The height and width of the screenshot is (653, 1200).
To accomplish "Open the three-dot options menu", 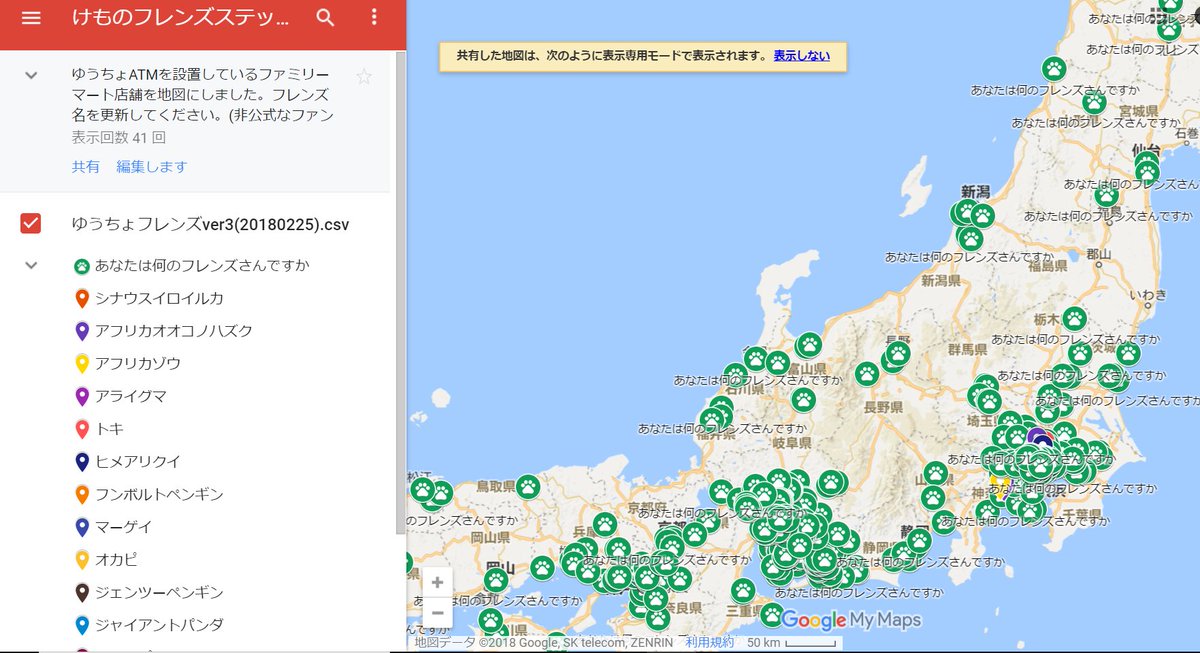I will [374, 17].
